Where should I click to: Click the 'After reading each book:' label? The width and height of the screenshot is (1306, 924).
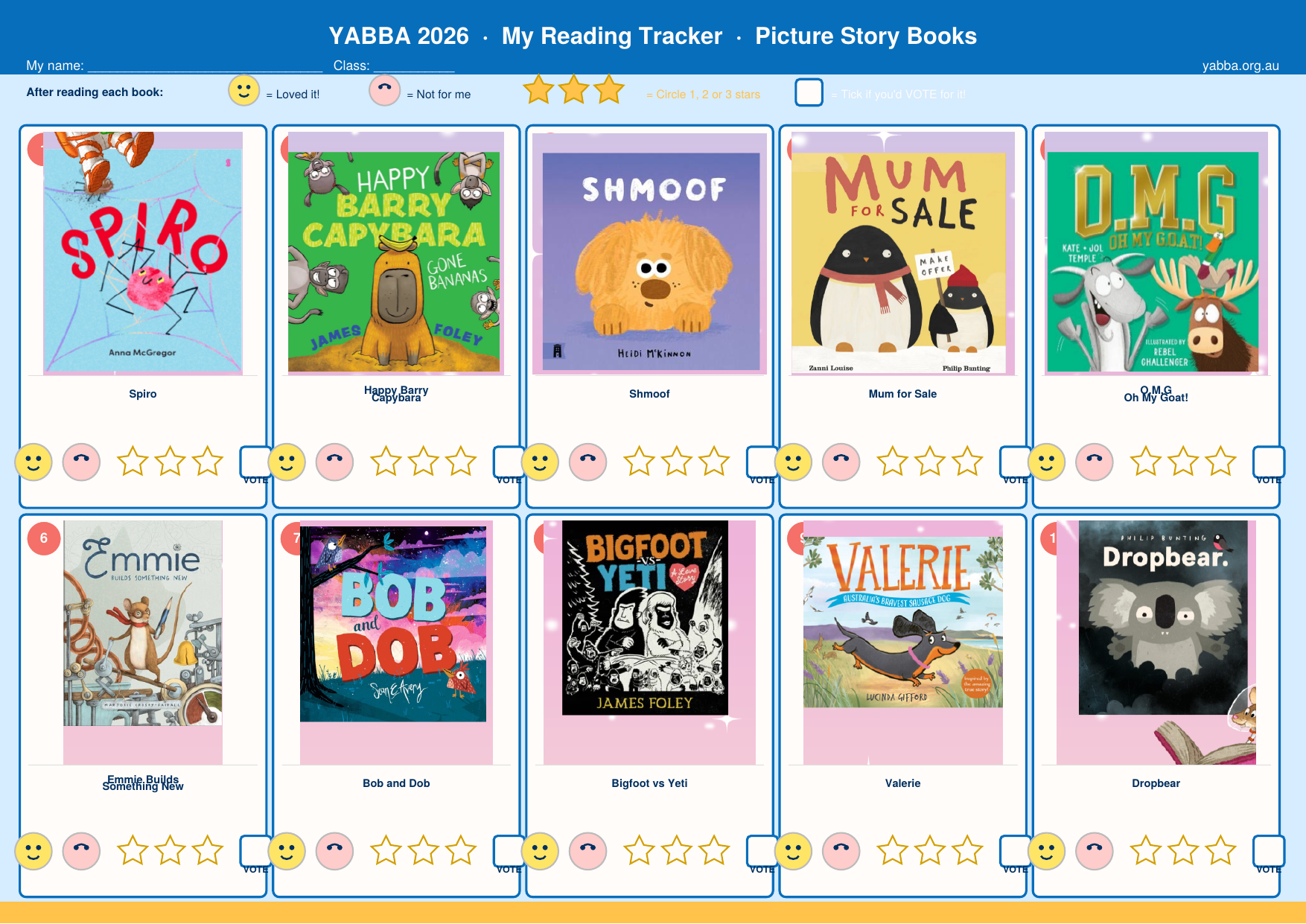pyautogui.click(x=95, y=92)
